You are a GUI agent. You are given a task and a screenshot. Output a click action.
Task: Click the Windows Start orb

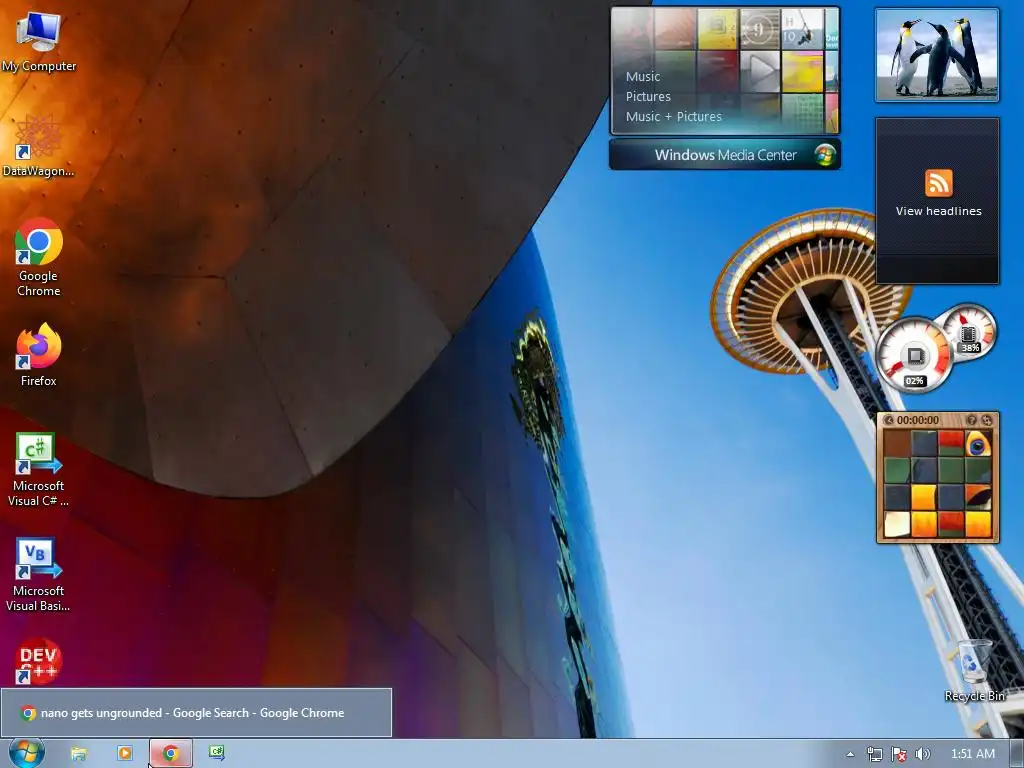[27, 753]
